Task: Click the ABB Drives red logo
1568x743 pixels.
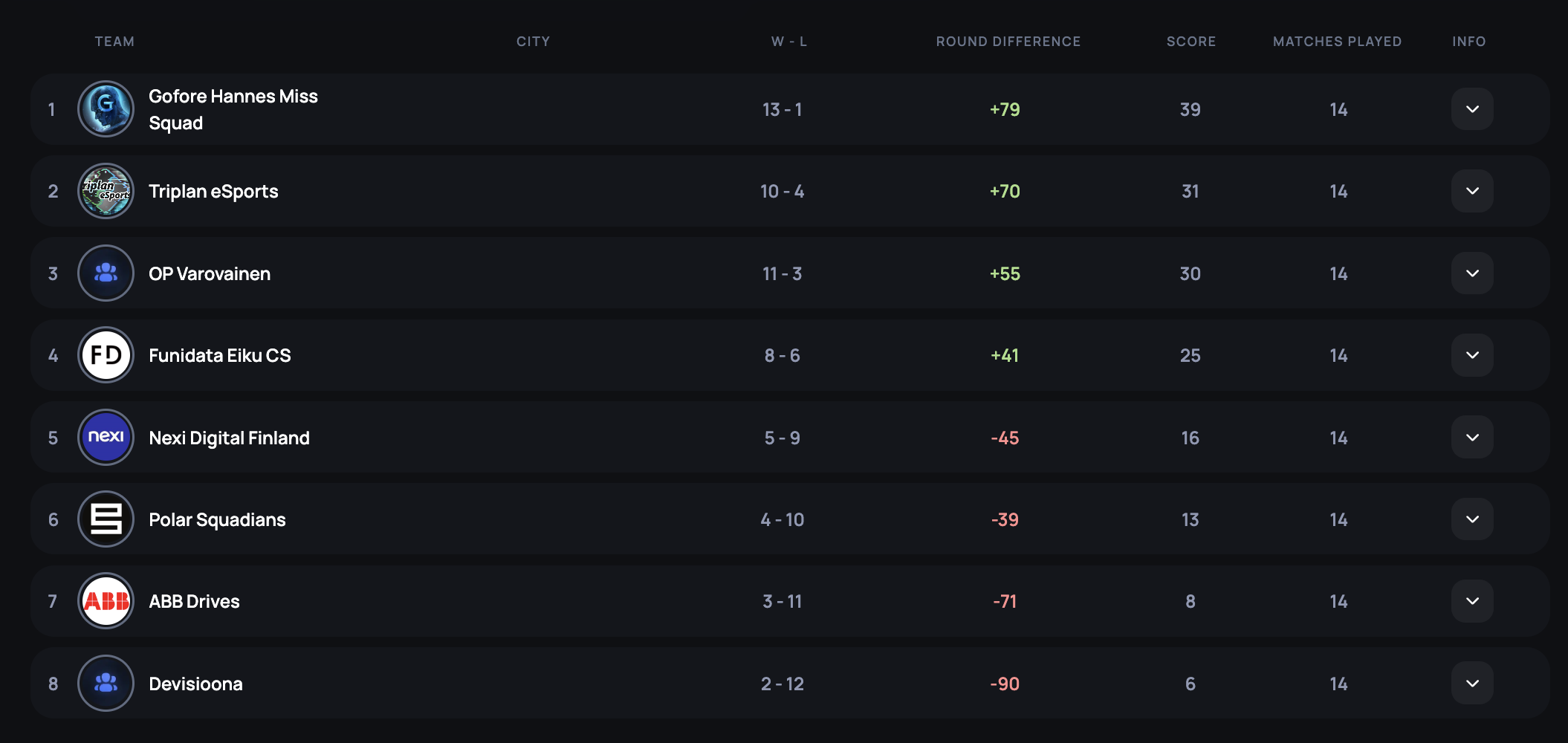Action: pyautogui.click(x=106, y=601)
